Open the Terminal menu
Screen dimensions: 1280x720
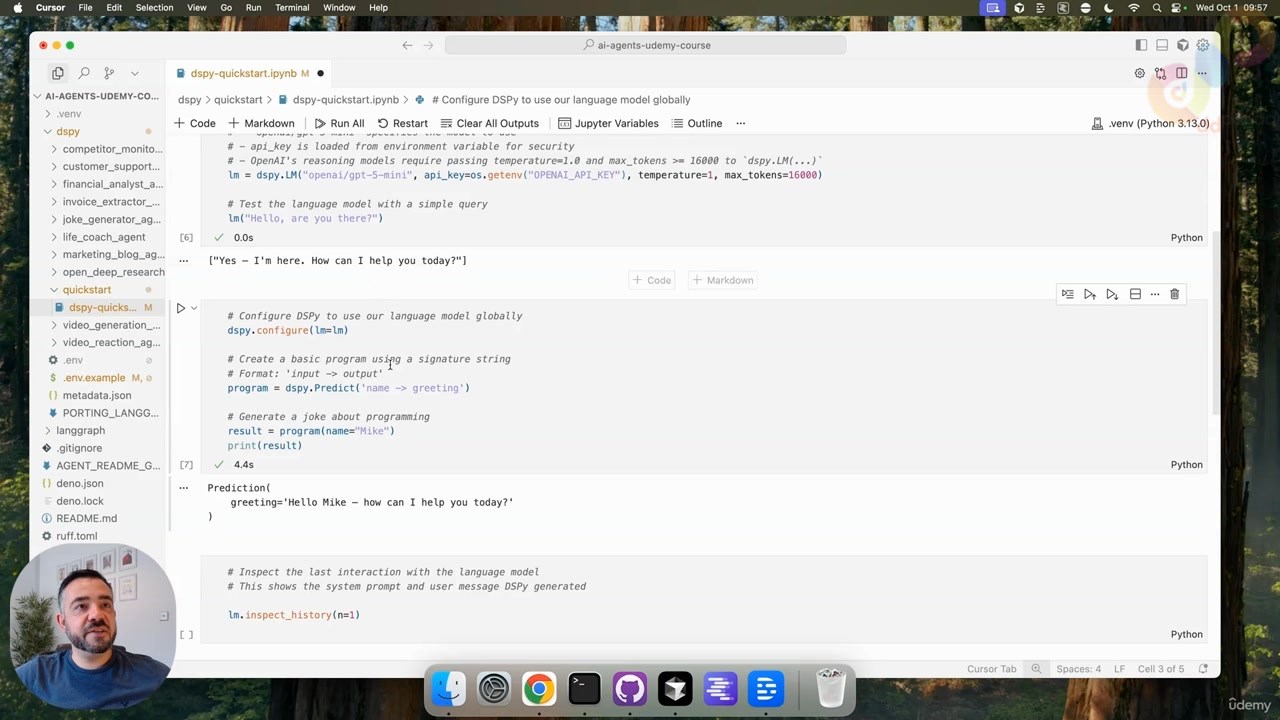click(292, 8)
